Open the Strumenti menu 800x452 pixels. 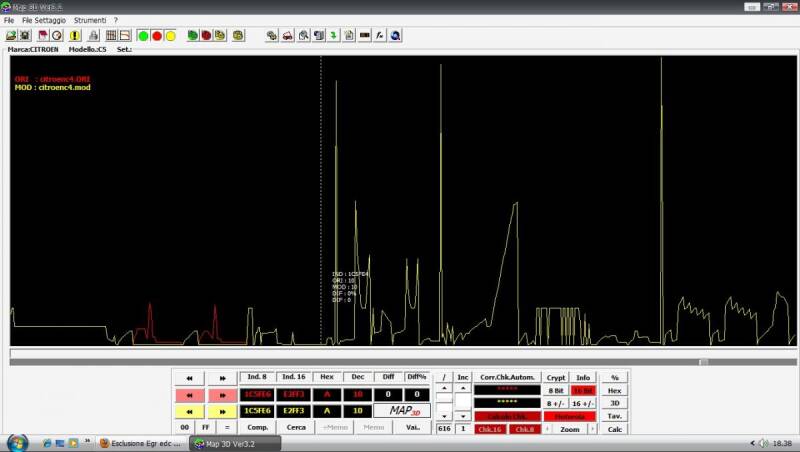coord(90,20)
